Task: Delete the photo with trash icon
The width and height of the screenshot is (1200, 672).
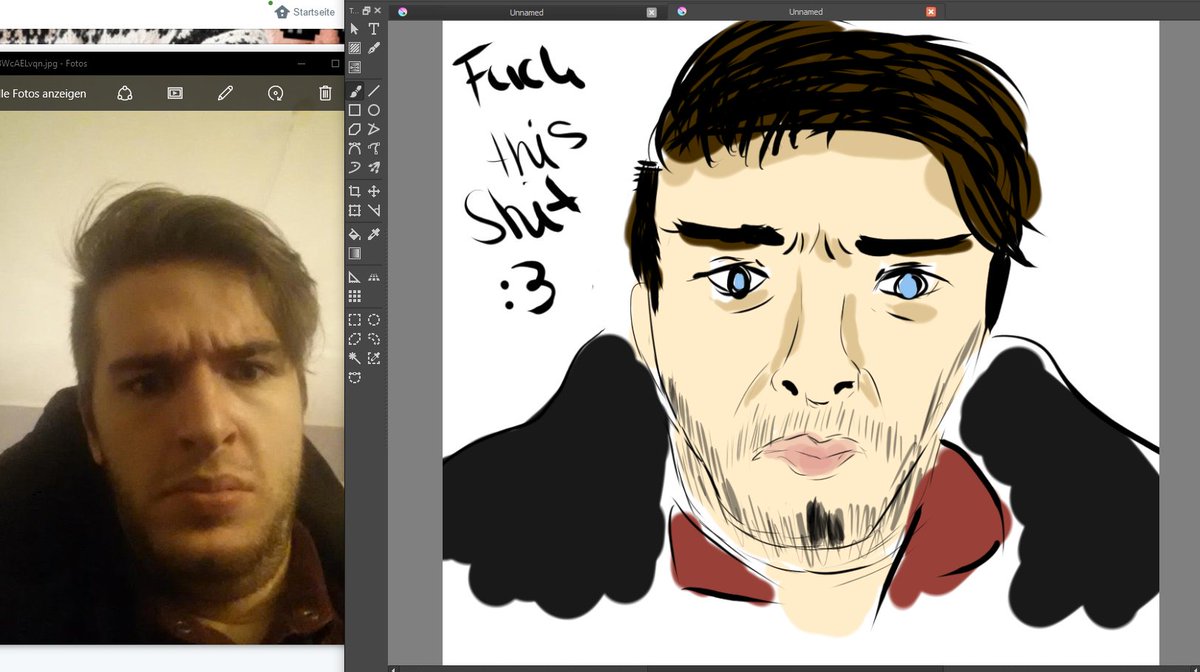Action: 325,93
